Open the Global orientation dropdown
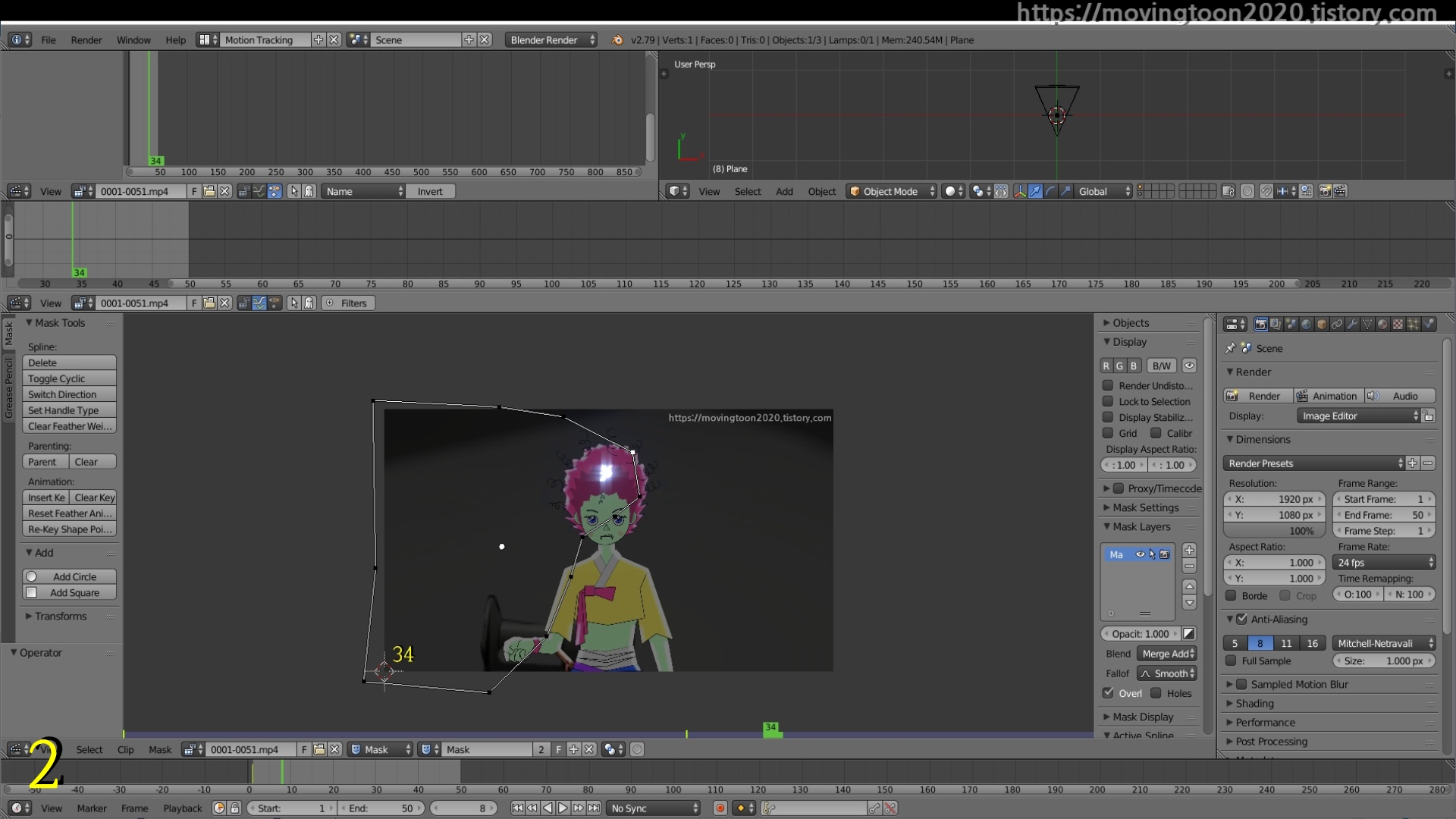 click(x=1104, y=192)
